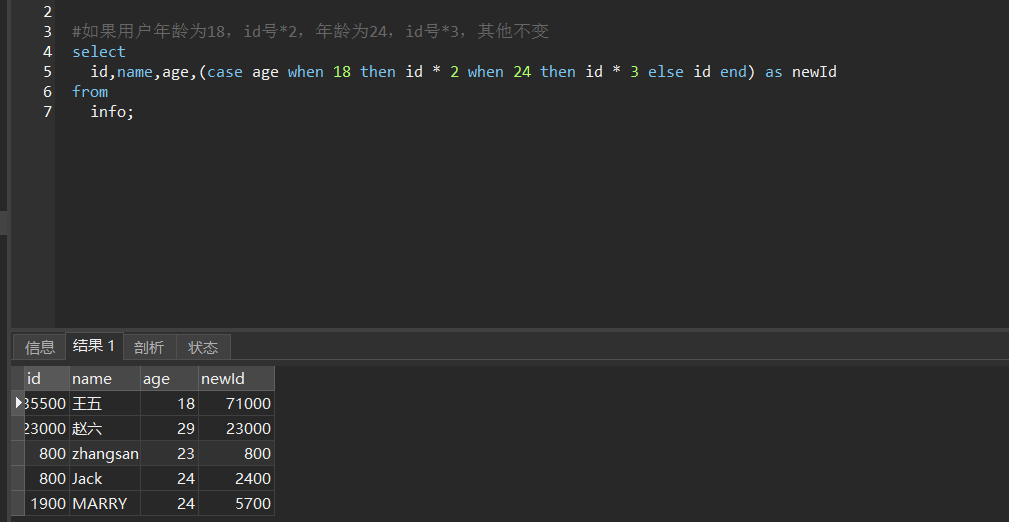Image resolution: width=1009 pixels, height=522 pixels.
Task: Click the newId column header
Action: (x=236, y=378)
